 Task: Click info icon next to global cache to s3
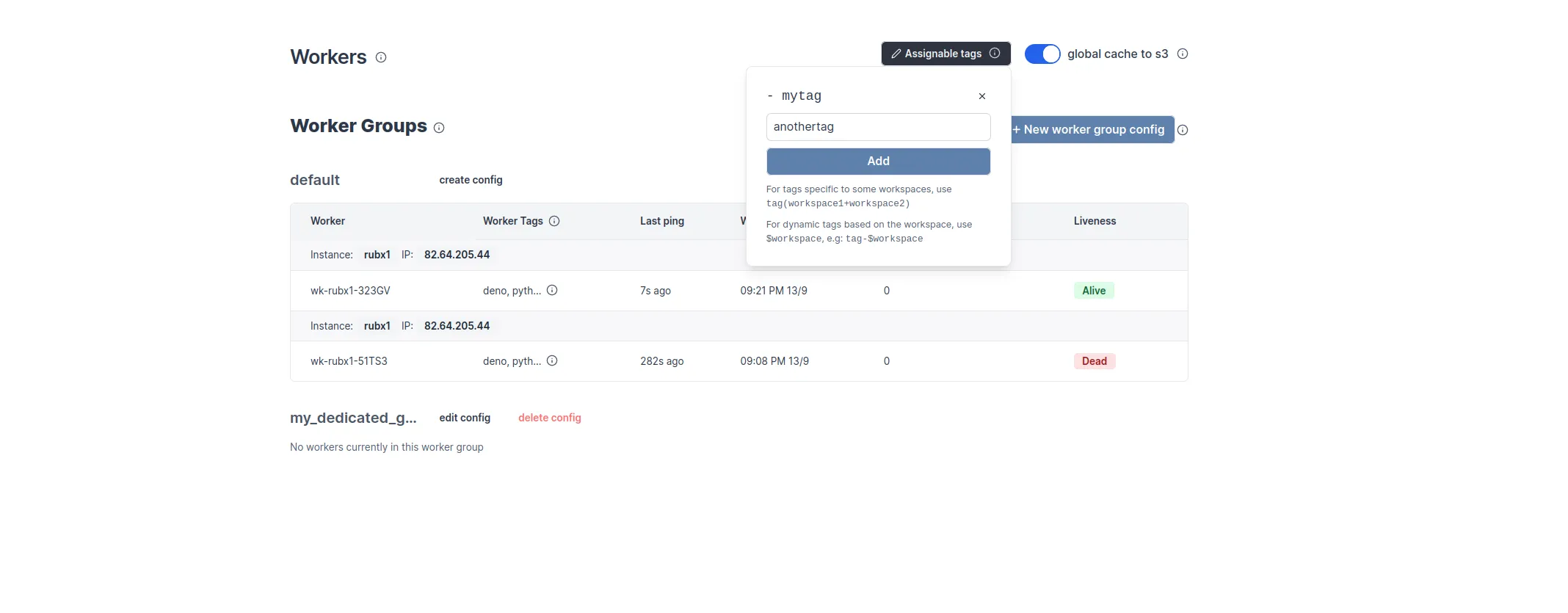coord(1183,54)
